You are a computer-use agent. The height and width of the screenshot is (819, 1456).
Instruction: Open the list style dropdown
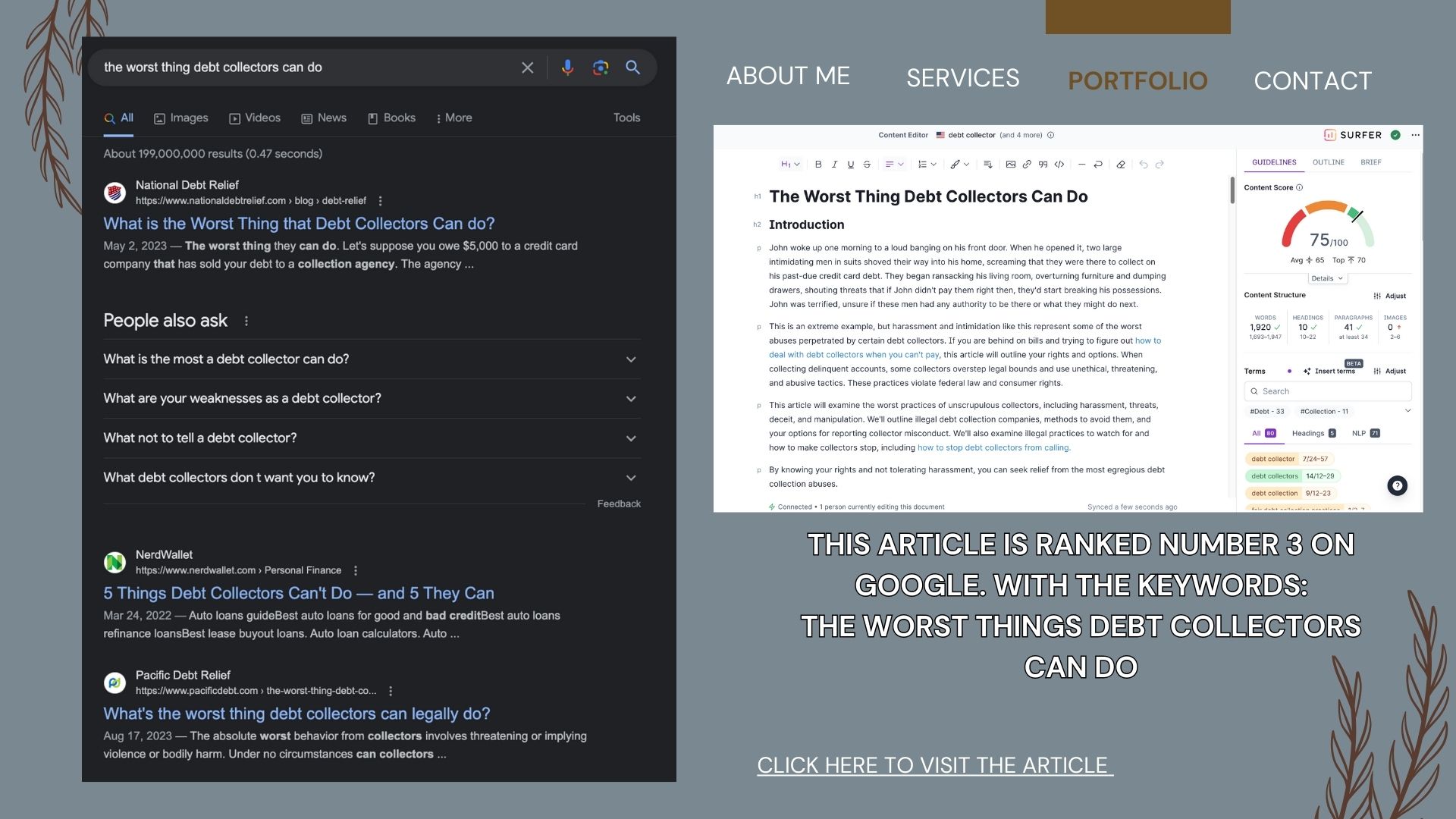pyautogui.click(x=927, y=165)
